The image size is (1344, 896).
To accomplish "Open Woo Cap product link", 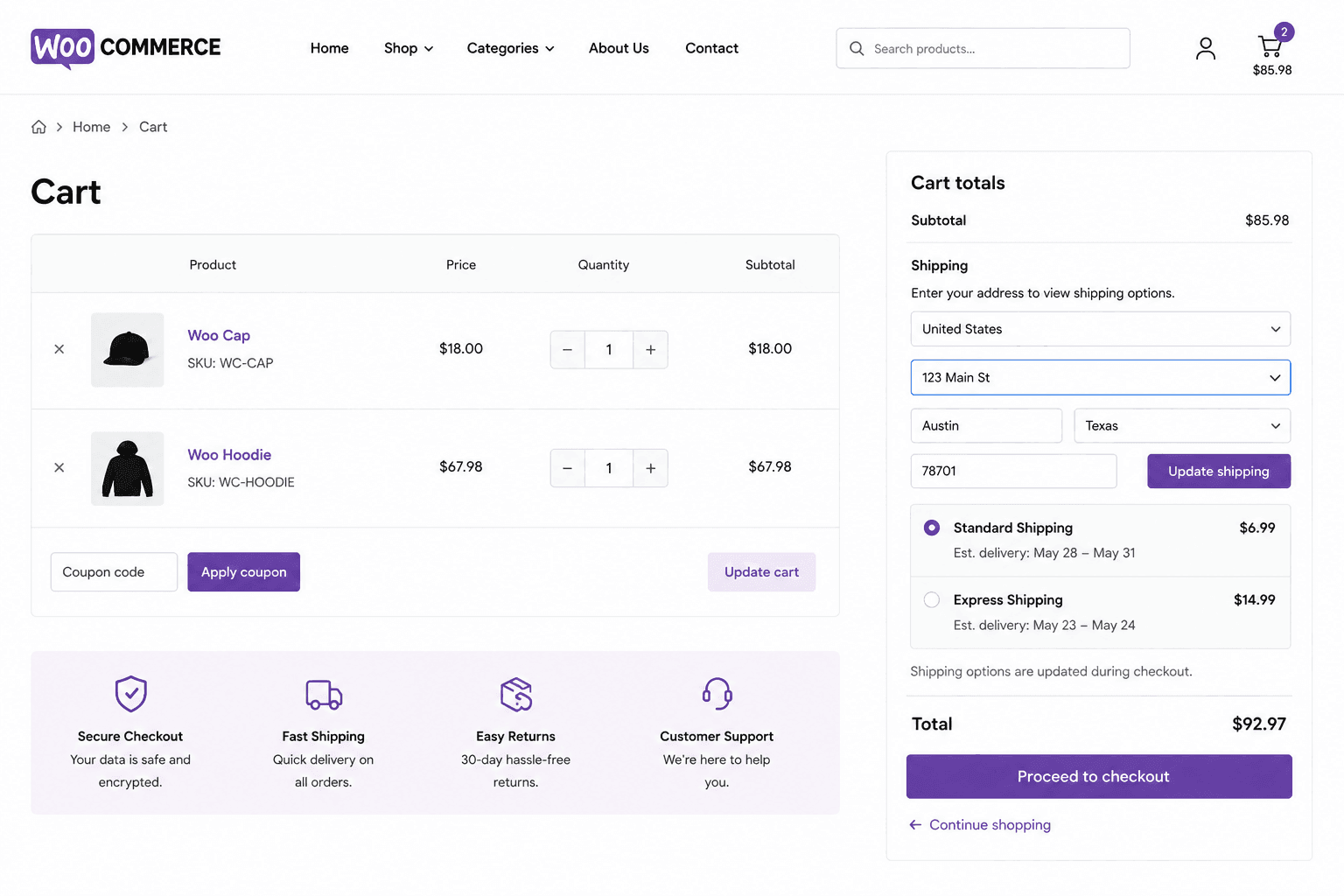I will click(x=219, y=335).
